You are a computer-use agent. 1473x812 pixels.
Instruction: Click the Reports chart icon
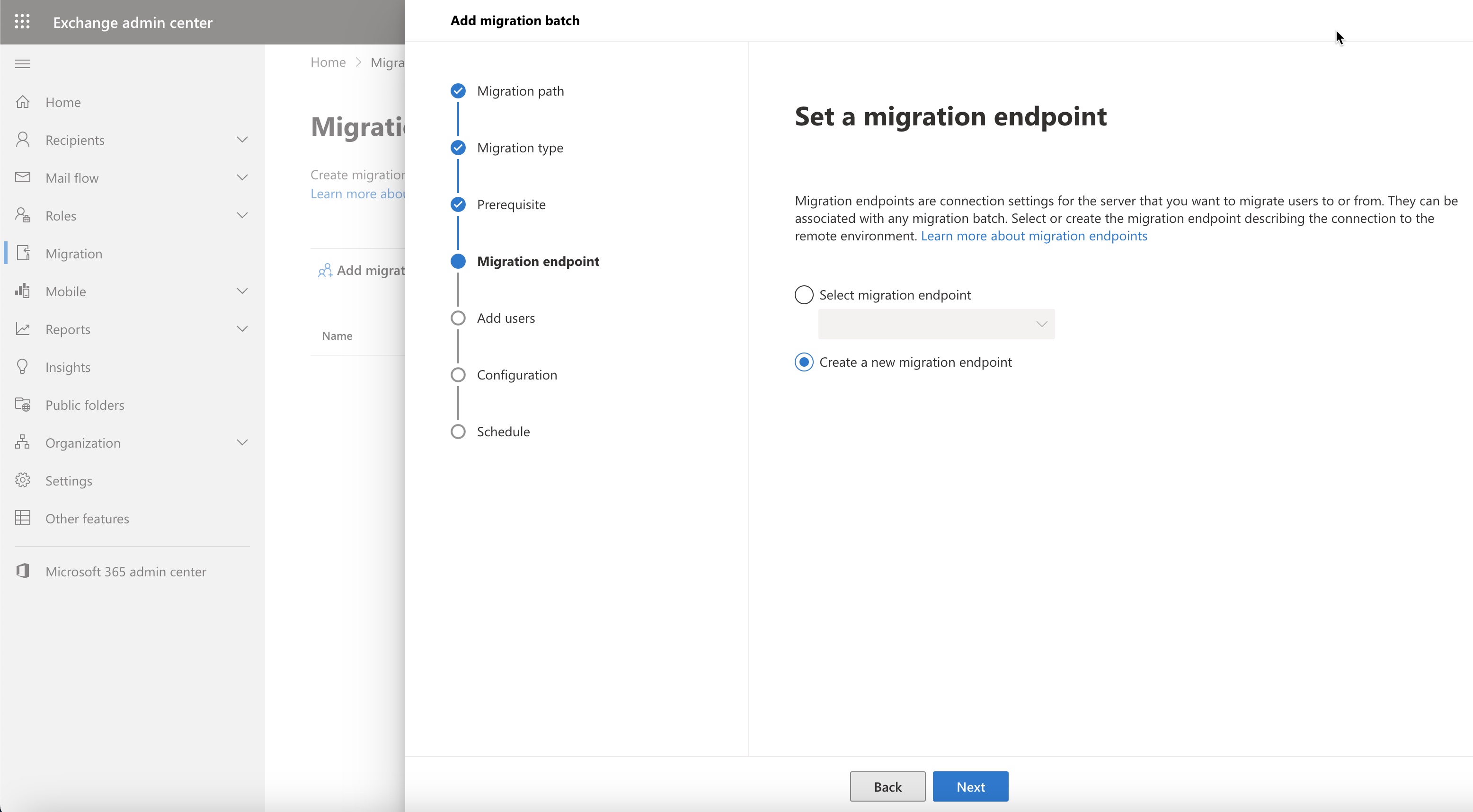(x=22, y=329)
